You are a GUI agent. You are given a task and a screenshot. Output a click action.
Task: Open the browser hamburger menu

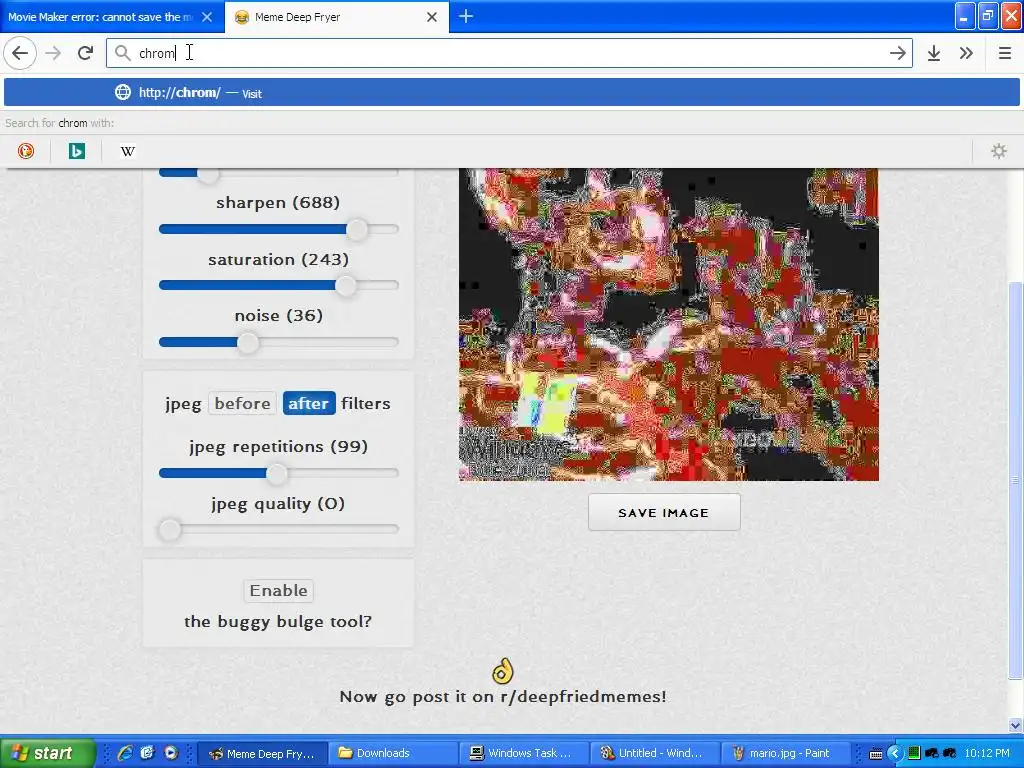pyautogui.click(x=1004, y=53)
